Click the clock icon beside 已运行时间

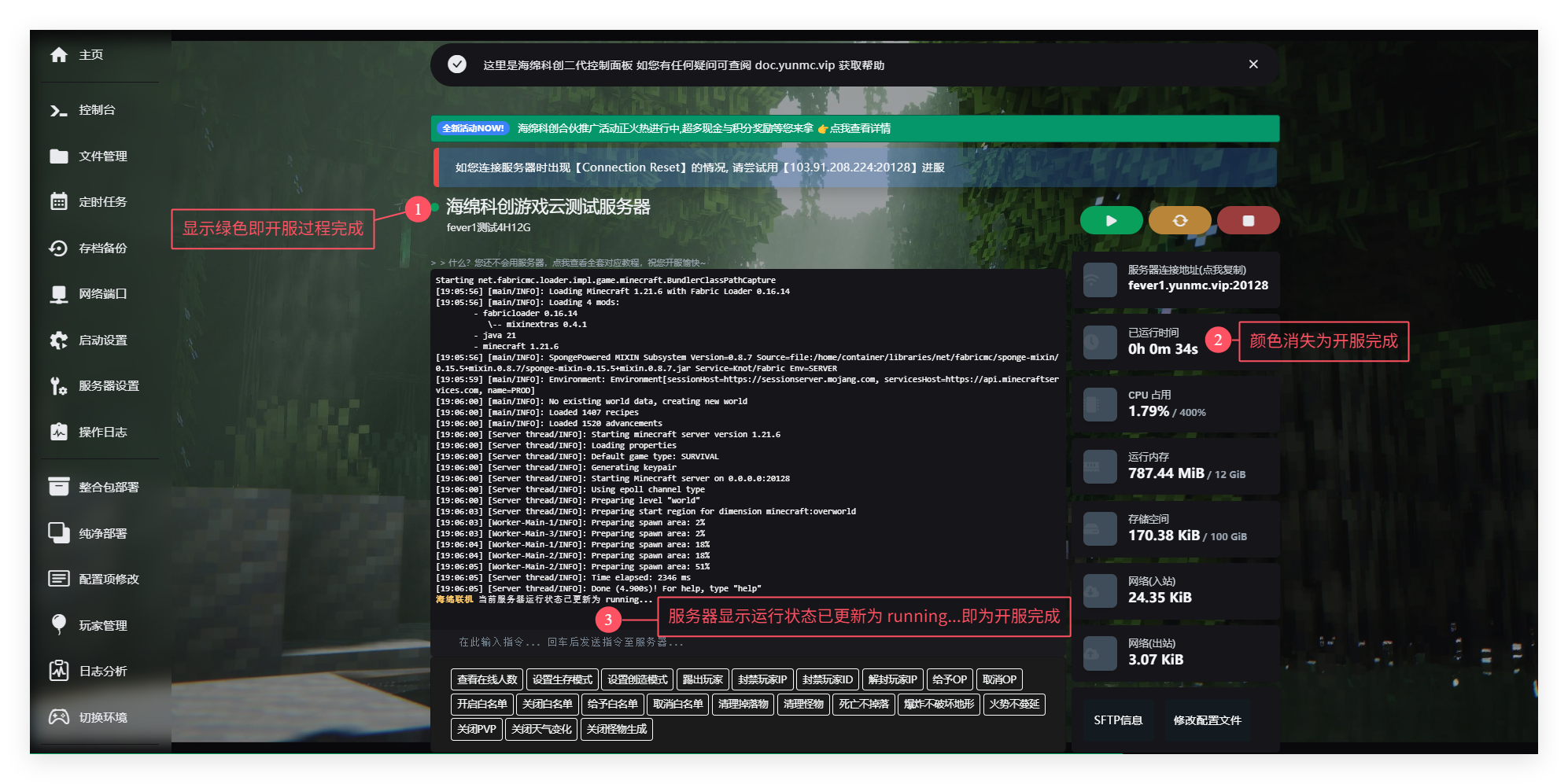[1100, 342]
